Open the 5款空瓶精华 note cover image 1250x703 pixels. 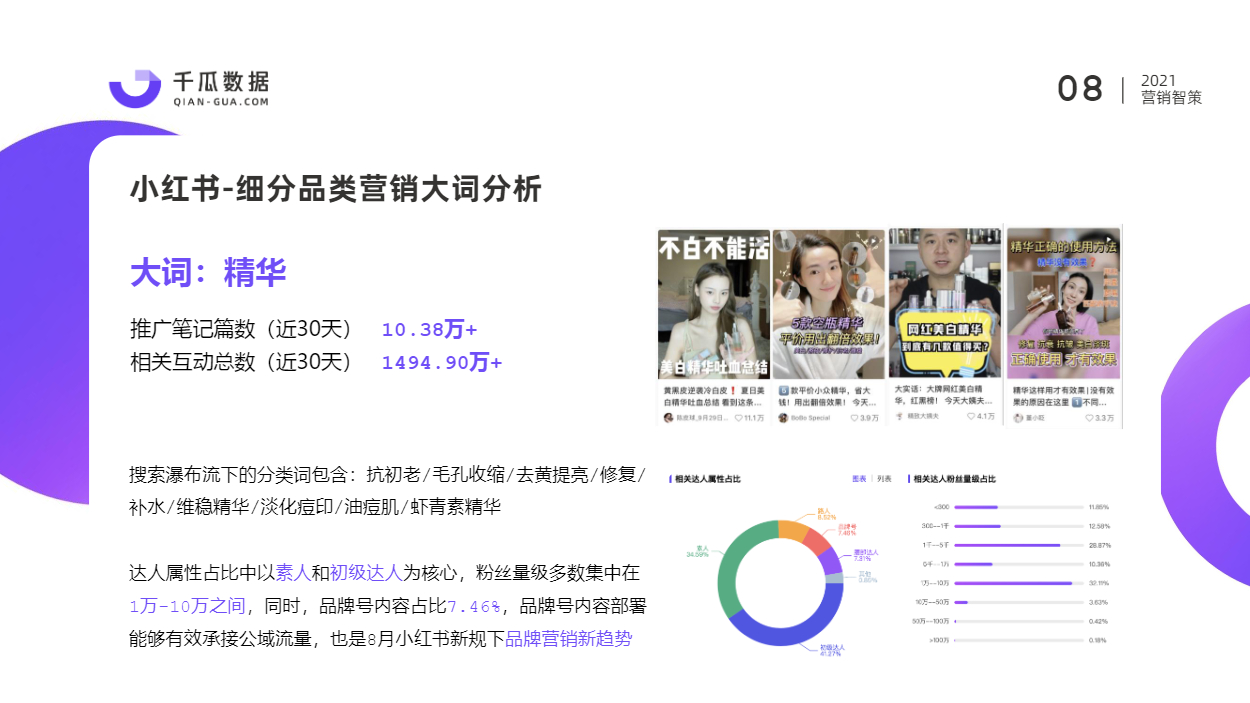click(x=829, y=304)
